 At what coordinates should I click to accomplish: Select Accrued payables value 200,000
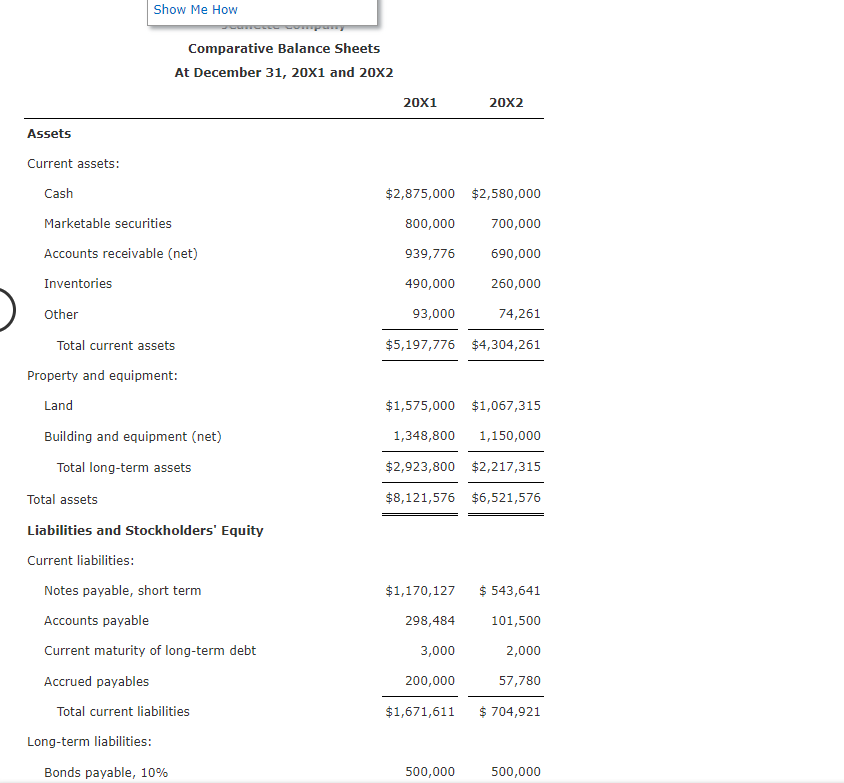coord(430,681)
